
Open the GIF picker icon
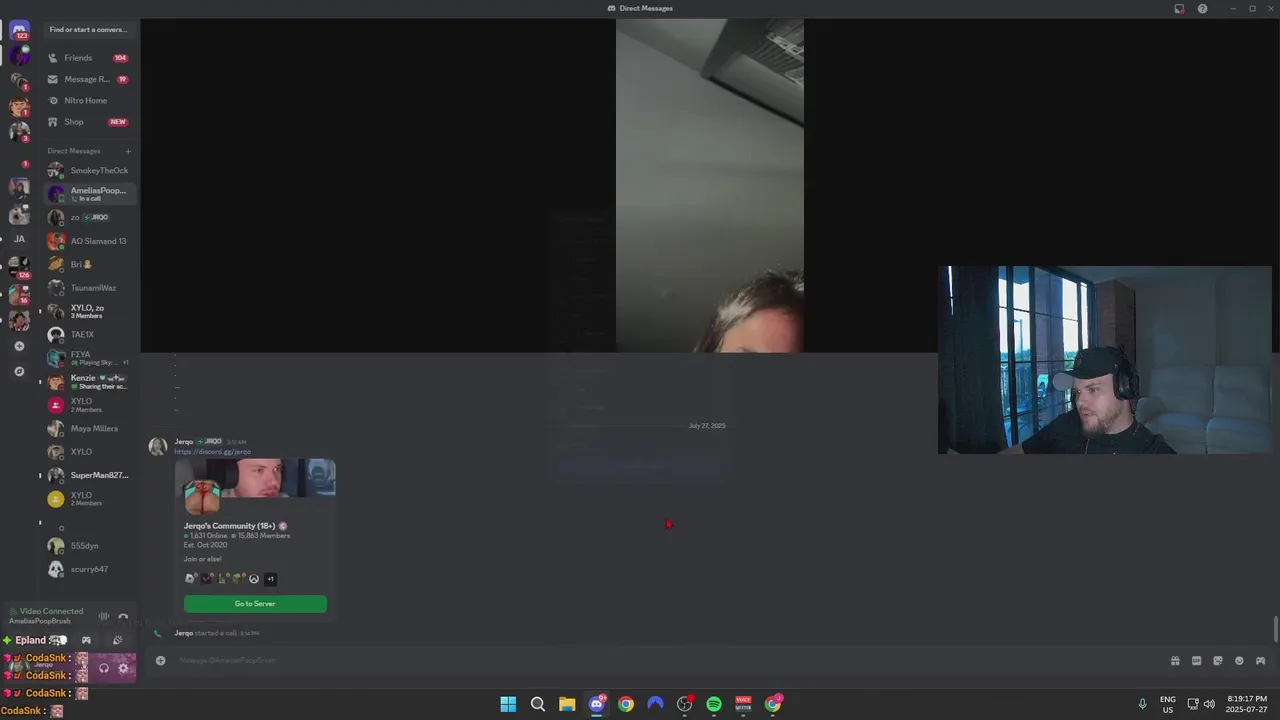pyautogui.click(x=1196, y=661)
